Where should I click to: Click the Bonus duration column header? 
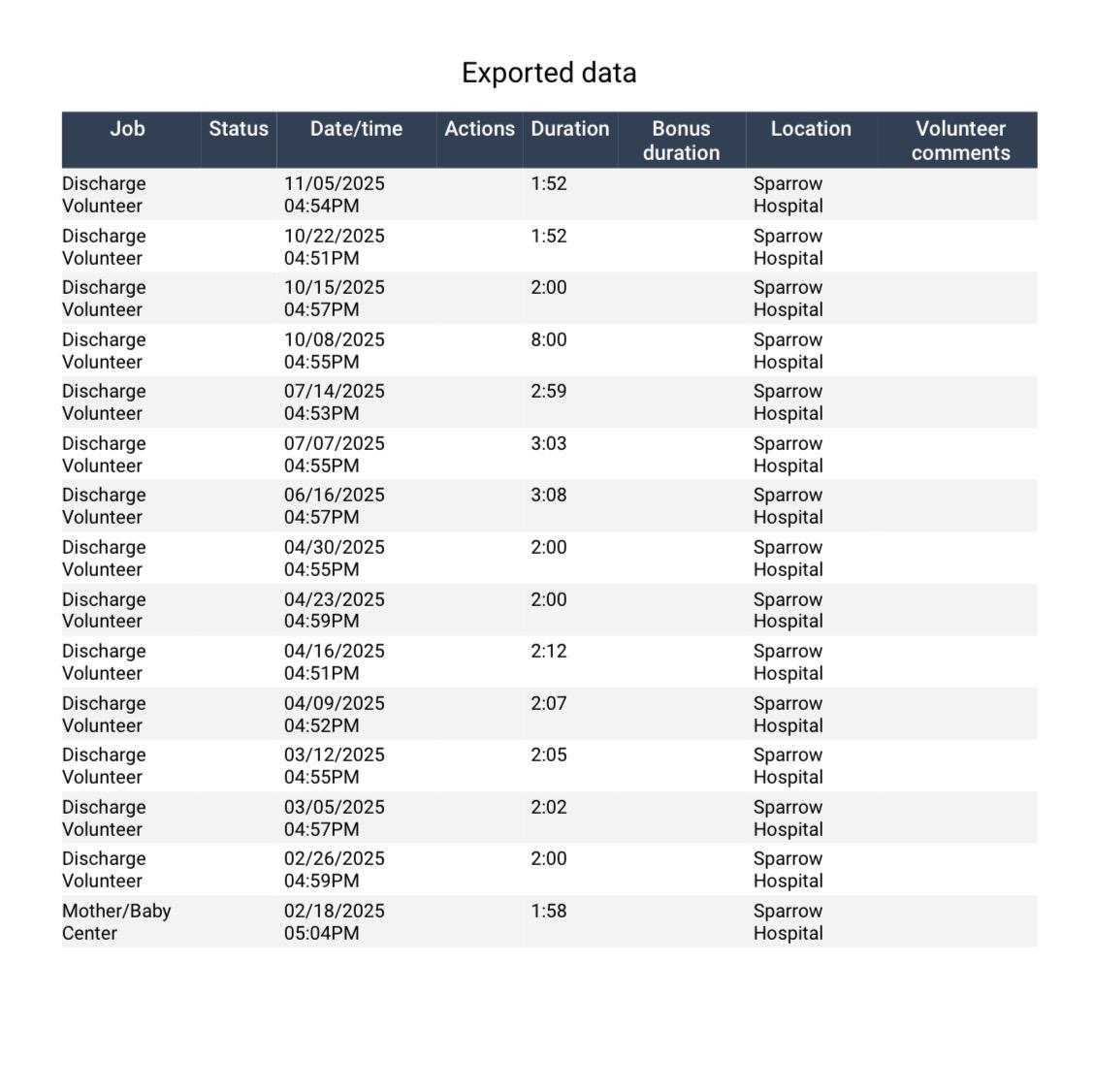pos(681,141)
